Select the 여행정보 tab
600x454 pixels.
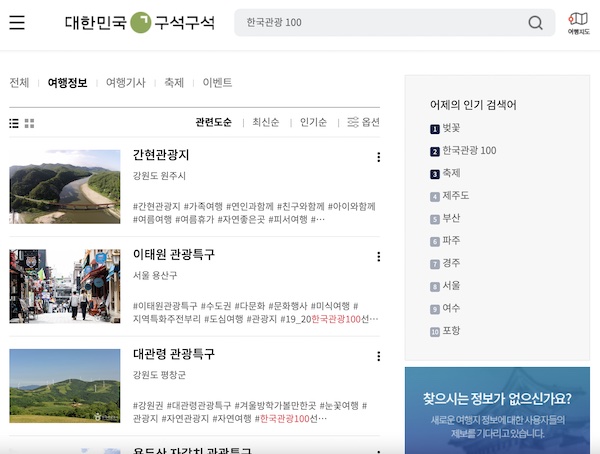(67, 82)
